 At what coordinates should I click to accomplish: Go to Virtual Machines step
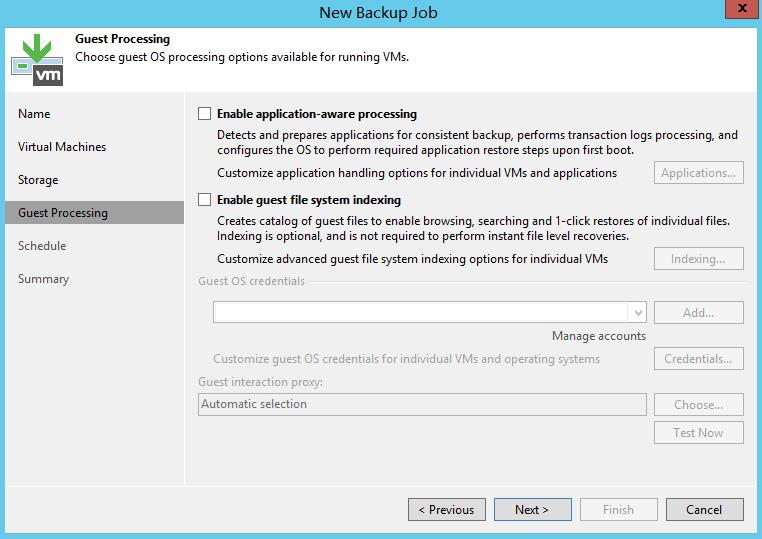(x=62, y=147)
